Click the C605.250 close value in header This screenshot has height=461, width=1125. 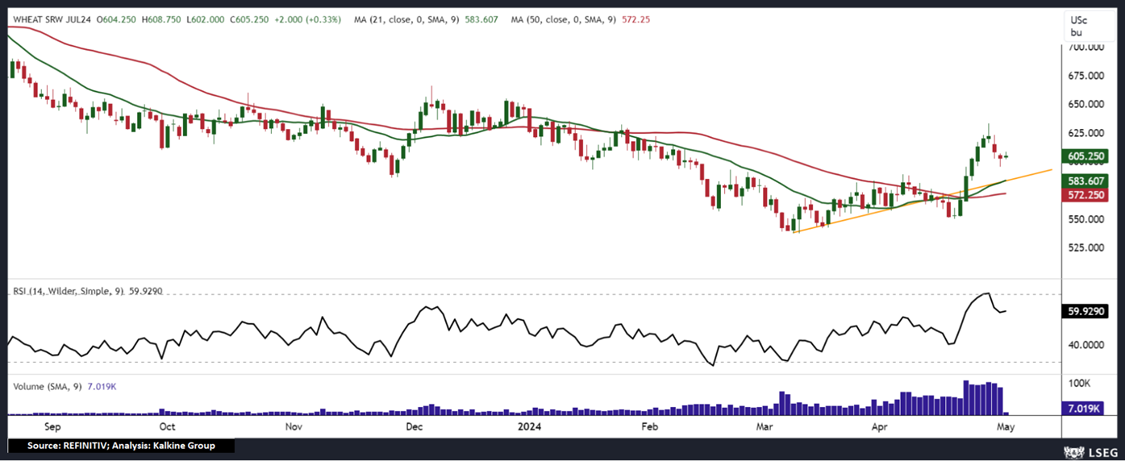pos(248,19)
